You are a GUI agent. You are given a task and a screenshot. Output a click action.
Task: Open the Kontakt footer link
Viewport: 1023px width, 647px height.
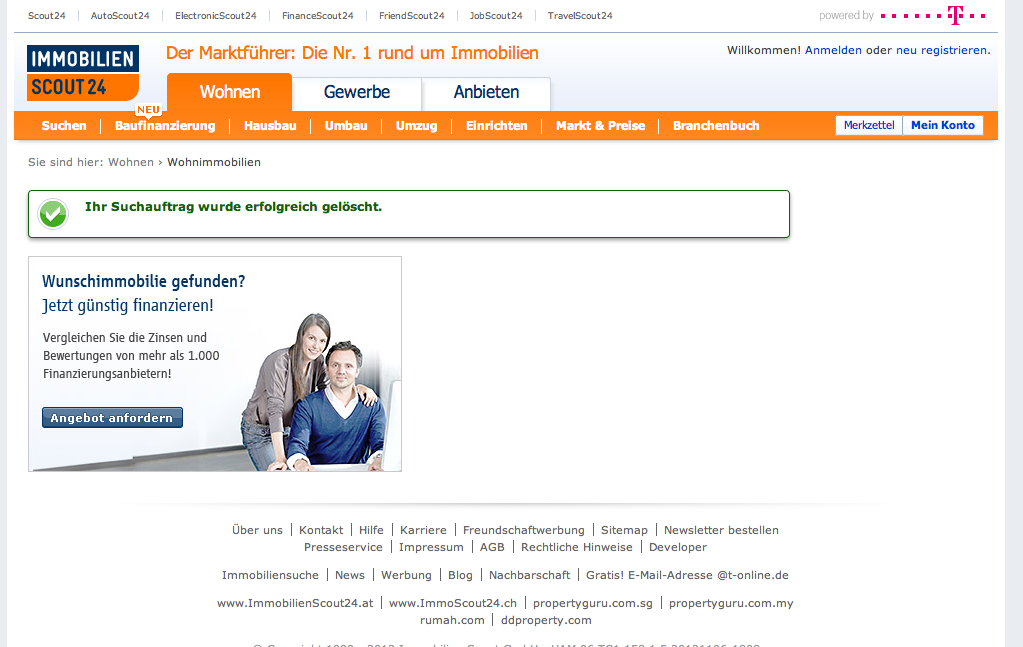[321, 530]
